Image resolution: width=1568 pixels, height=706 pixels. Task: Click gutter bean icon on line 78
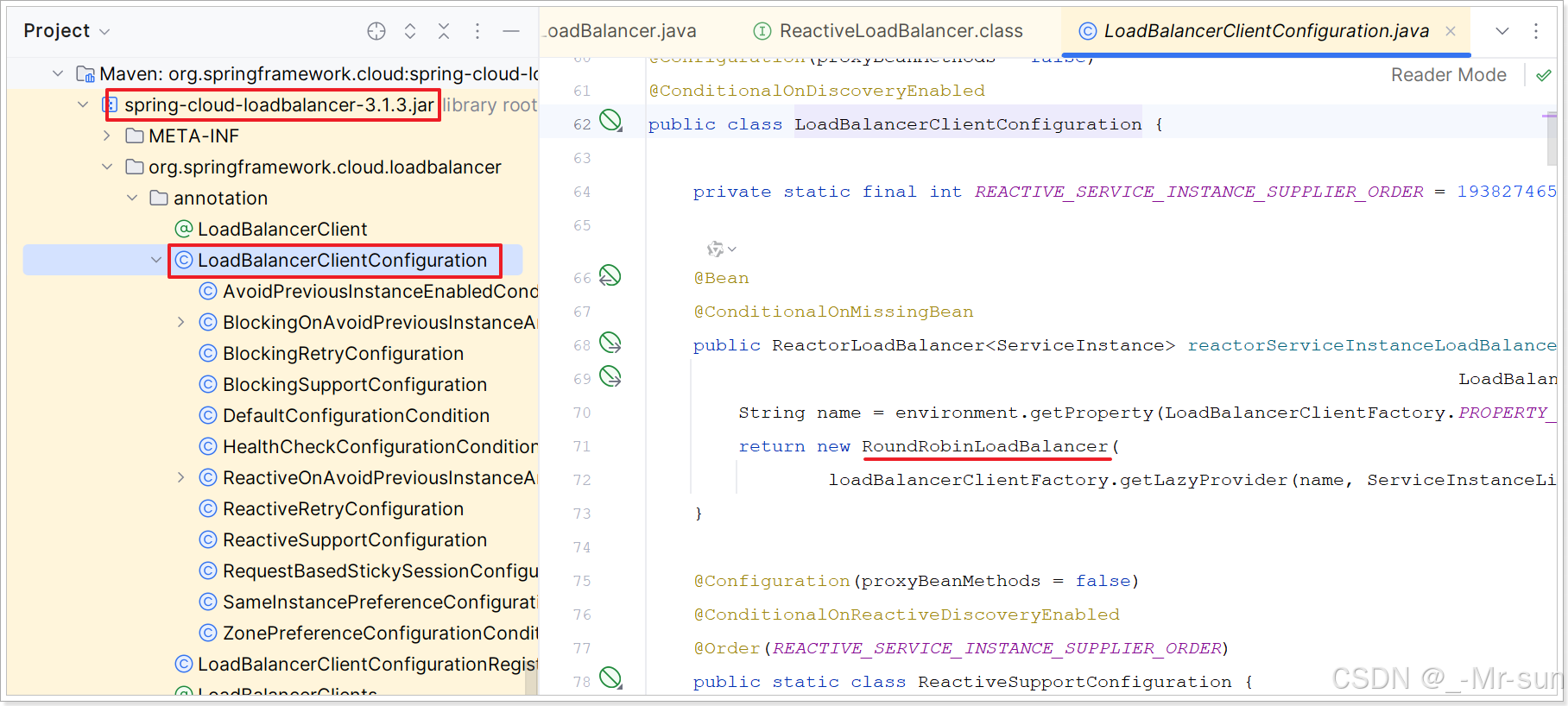[x=611, y=678]
